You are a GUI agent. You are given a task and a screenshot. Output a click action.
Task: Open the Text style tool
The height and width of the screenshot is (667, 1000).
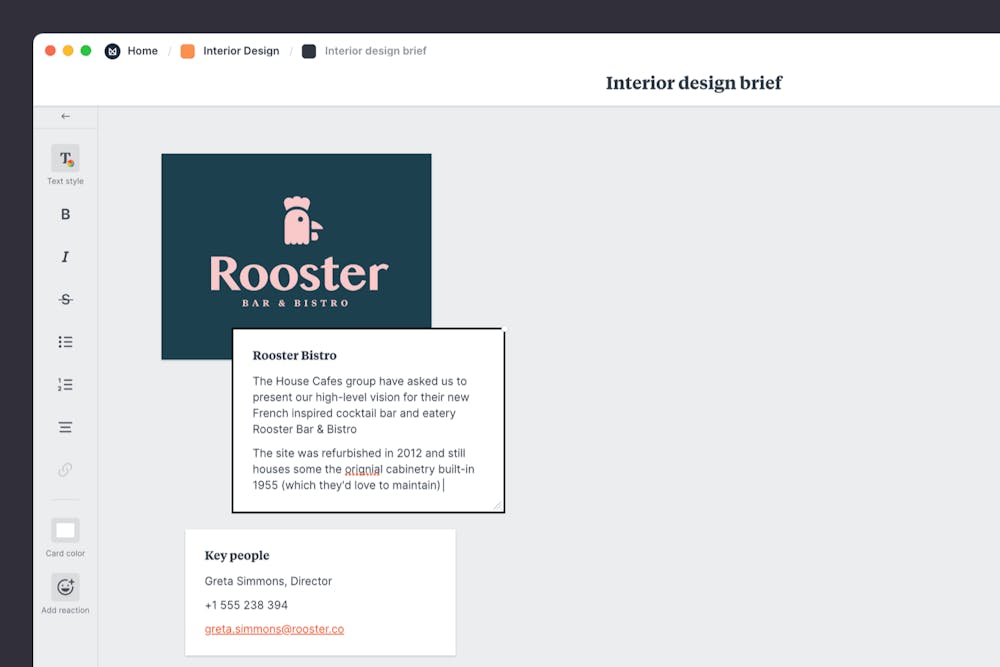pos(65,159)
